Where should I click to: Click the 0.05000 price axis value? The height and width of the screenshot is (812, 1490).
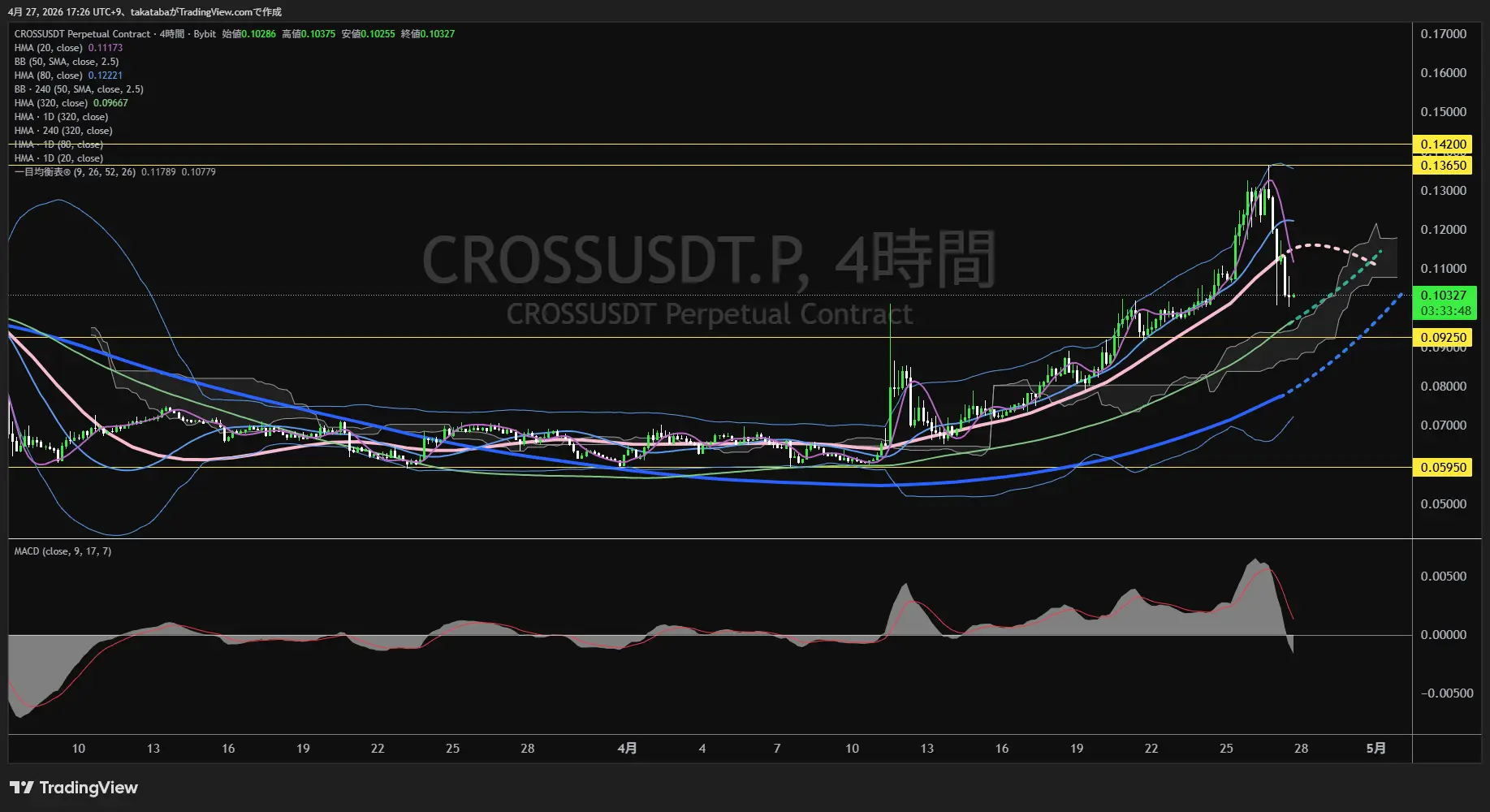pos(1443,504)
